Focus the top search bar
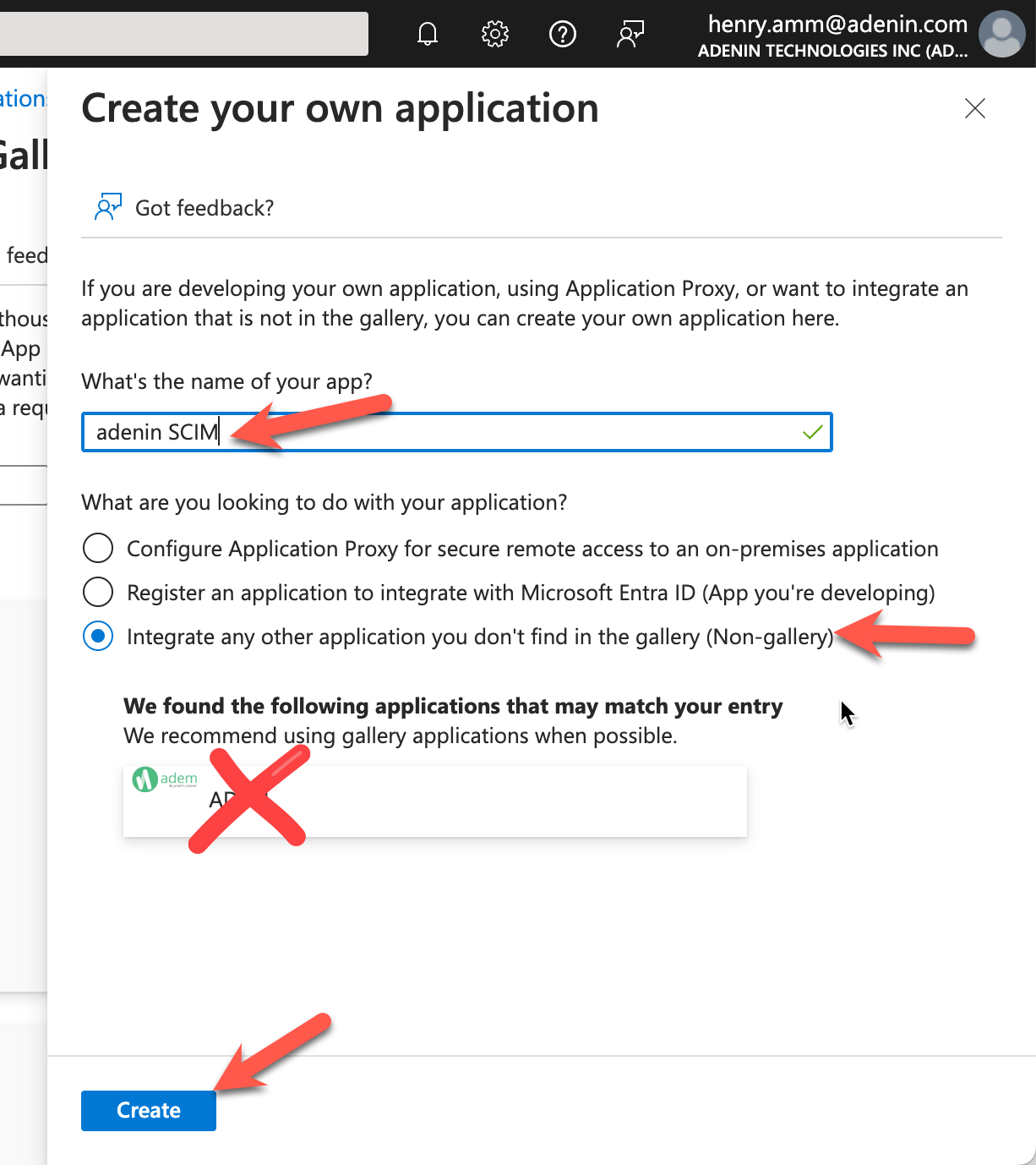The height and width of the screenshot is (1165, 1036). [x=183, y=34]
